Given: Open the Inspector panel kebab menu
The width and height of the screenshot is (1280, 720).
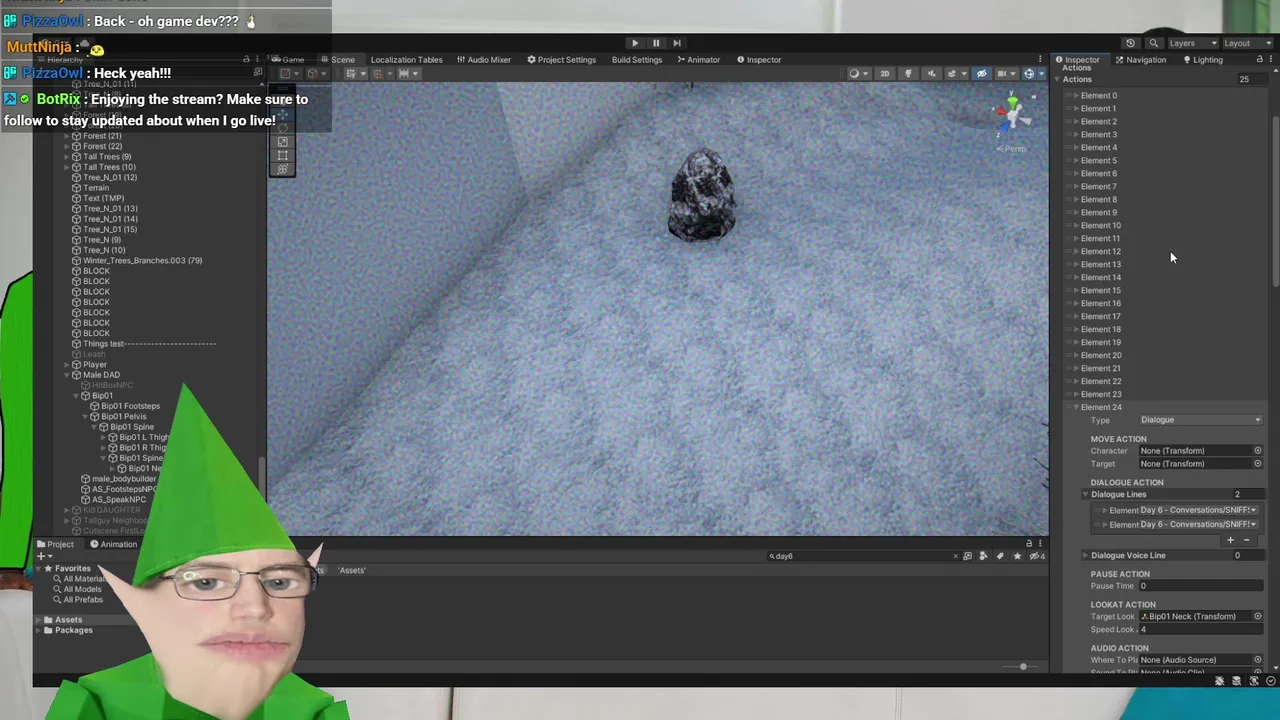Looking at the screenshot, I should (1271, 60).
